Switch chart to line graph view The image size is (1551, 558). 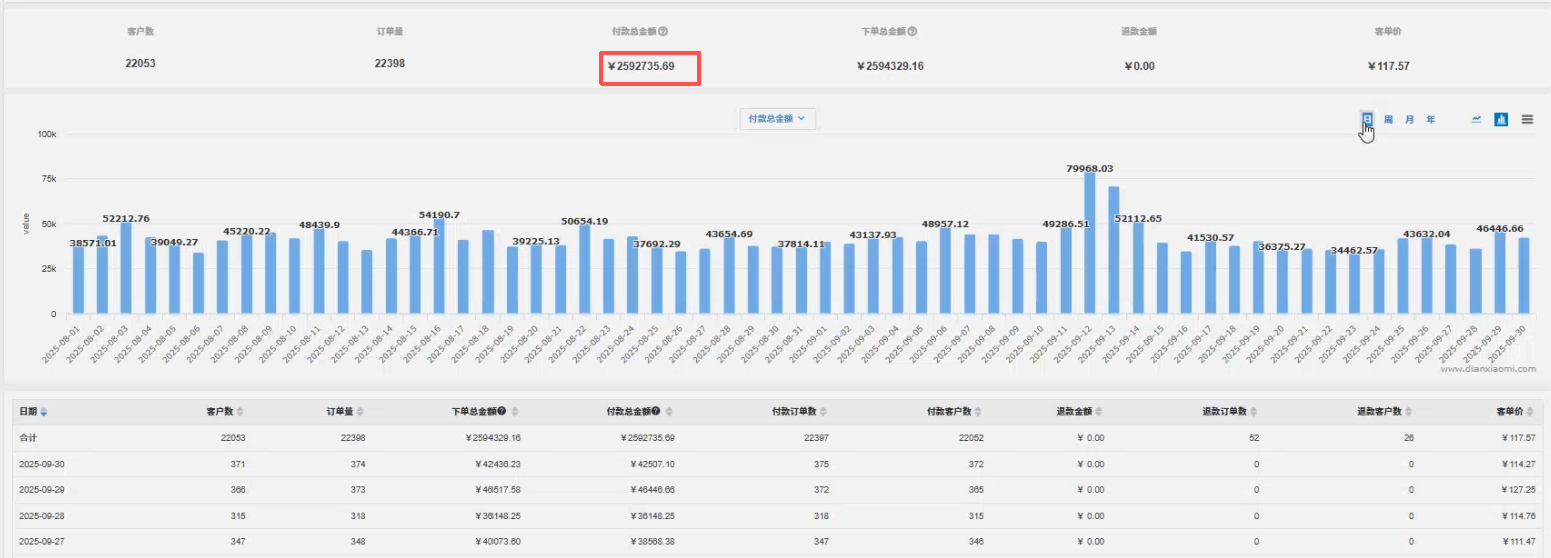click(1476, 119)
